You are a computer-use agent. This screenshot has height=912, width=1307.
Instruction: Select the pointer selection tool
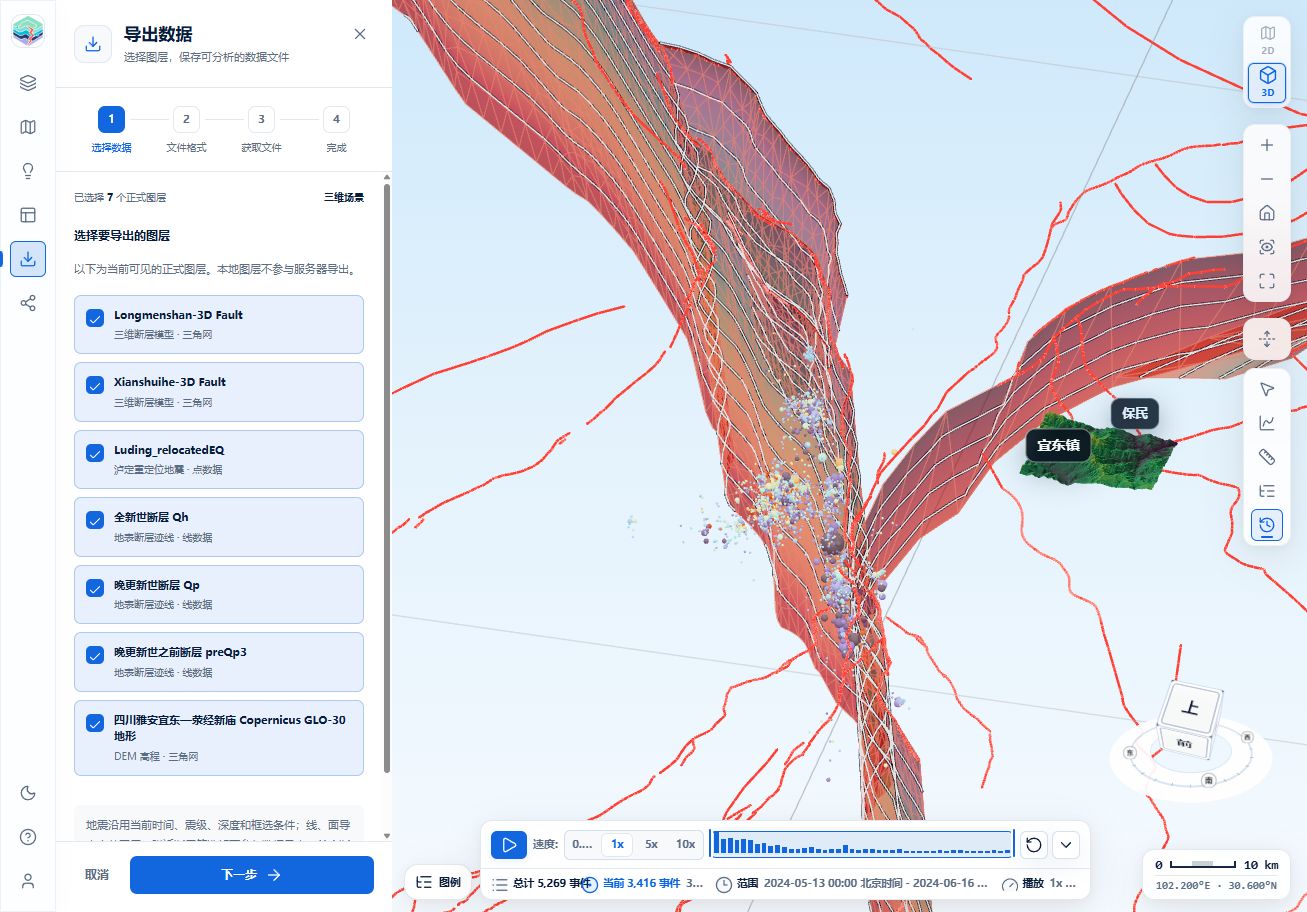[1267, 389]
